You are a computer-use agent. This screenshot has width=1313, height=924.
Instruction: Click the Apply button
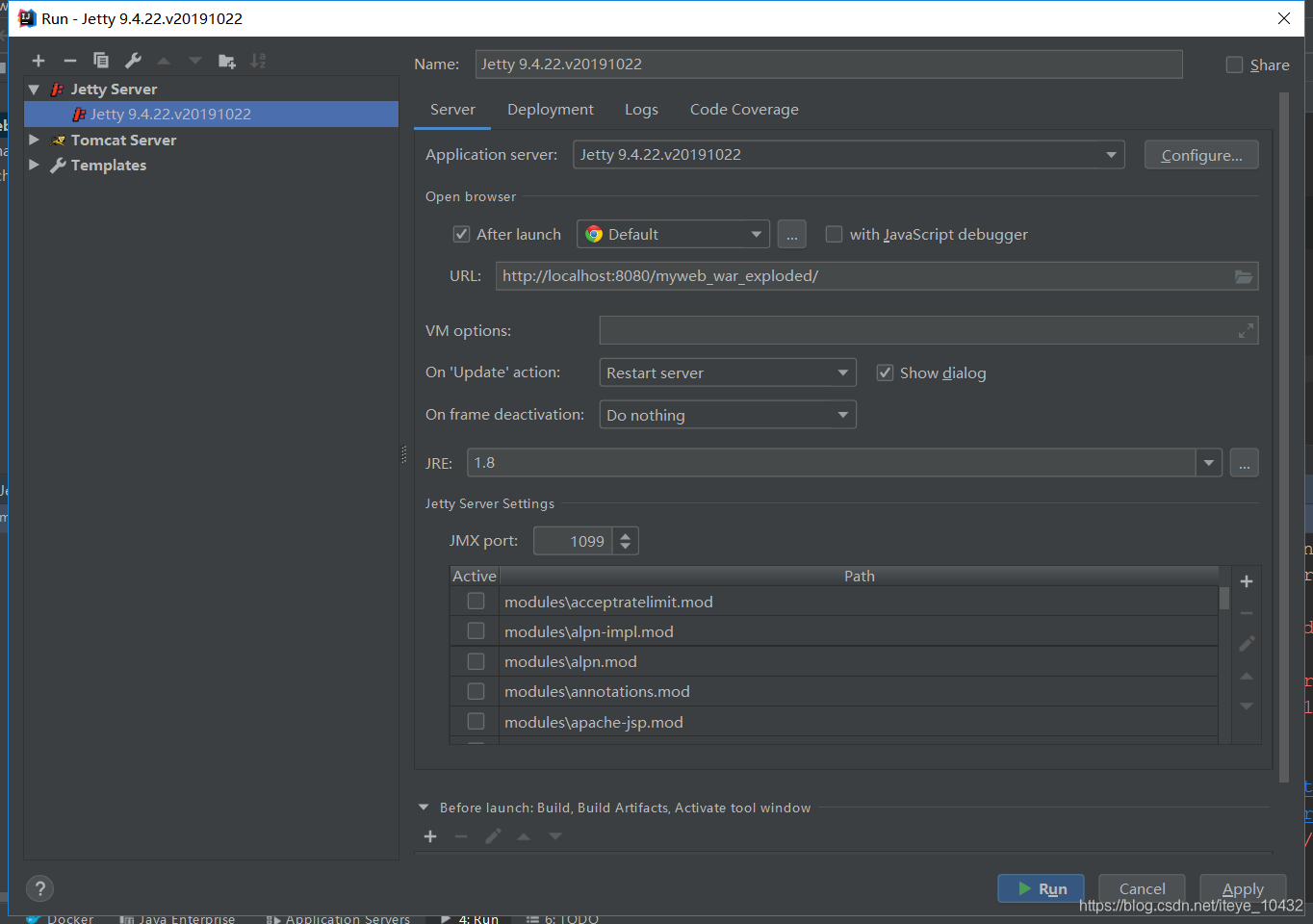click(x=1243, y=888)
